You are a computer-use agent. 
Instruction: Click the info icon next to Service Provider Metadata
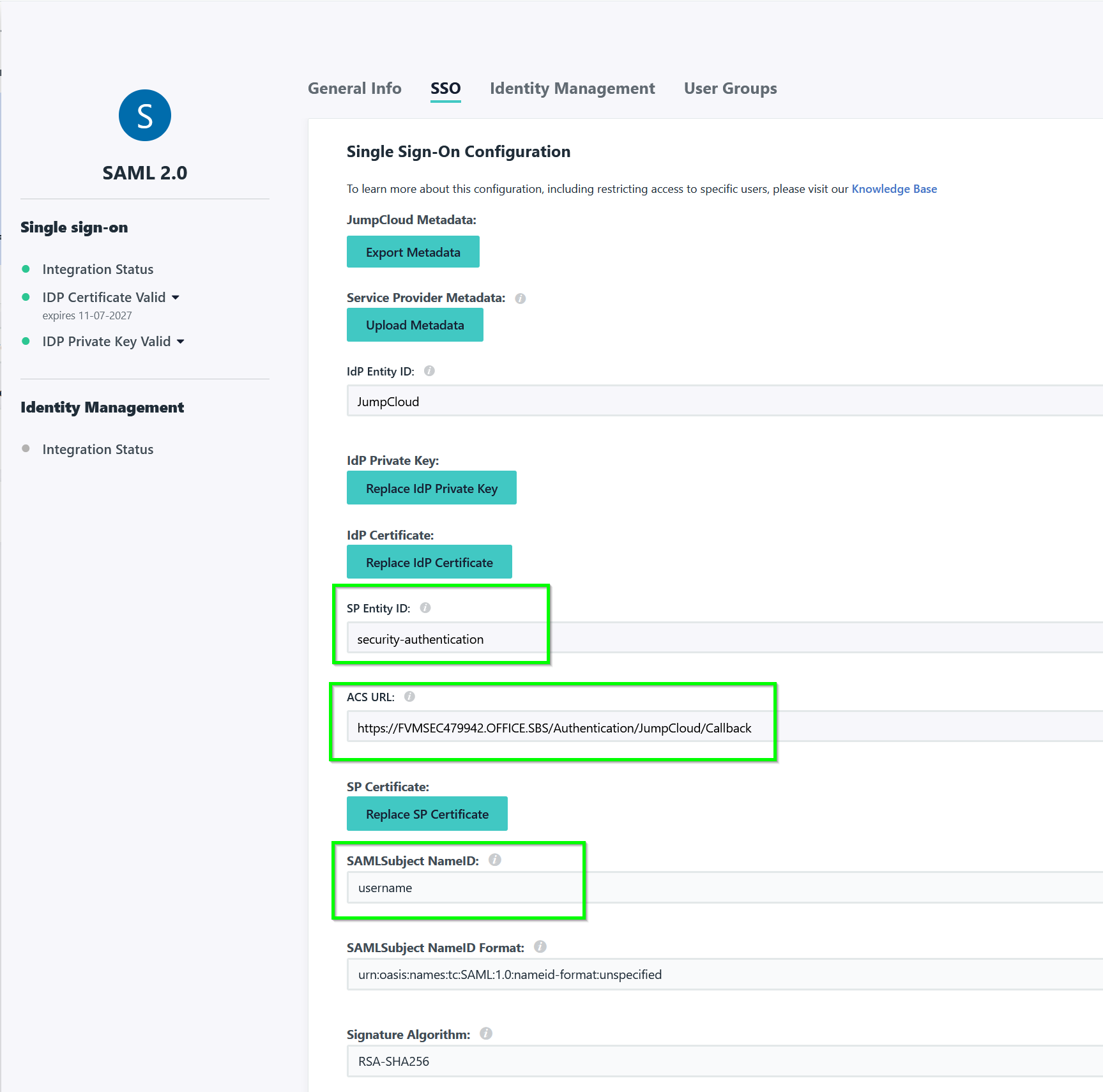pyautogui.click(x=521, y=298)
